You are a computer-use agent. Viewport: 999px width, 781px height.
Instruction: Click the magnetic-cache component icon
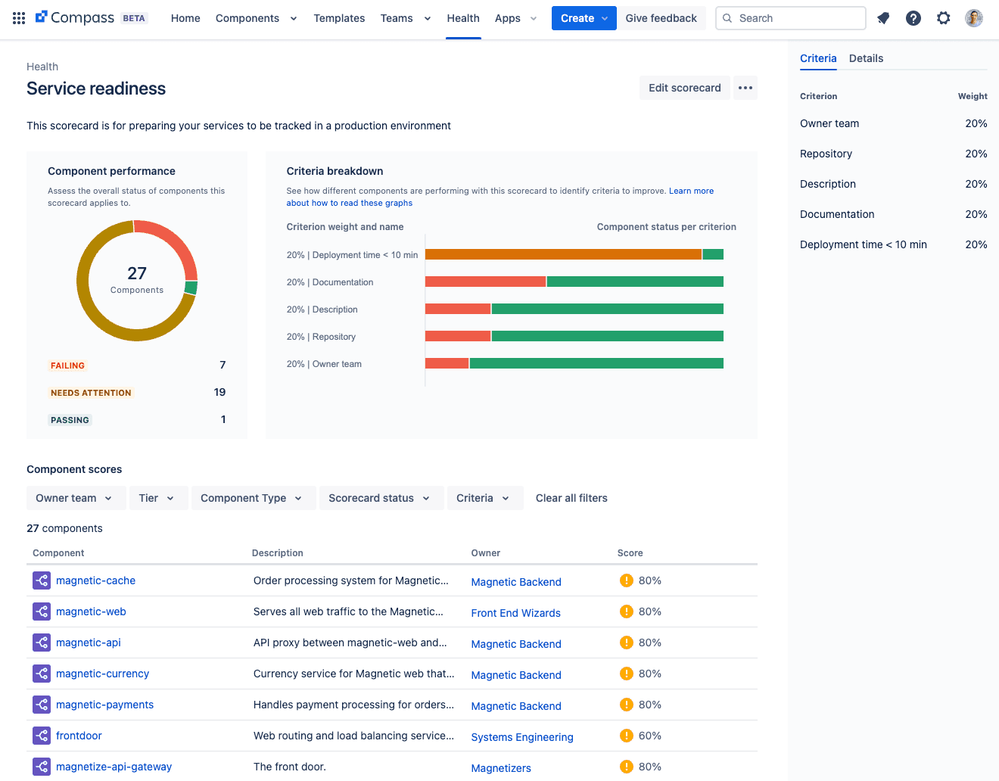[41, 580]
